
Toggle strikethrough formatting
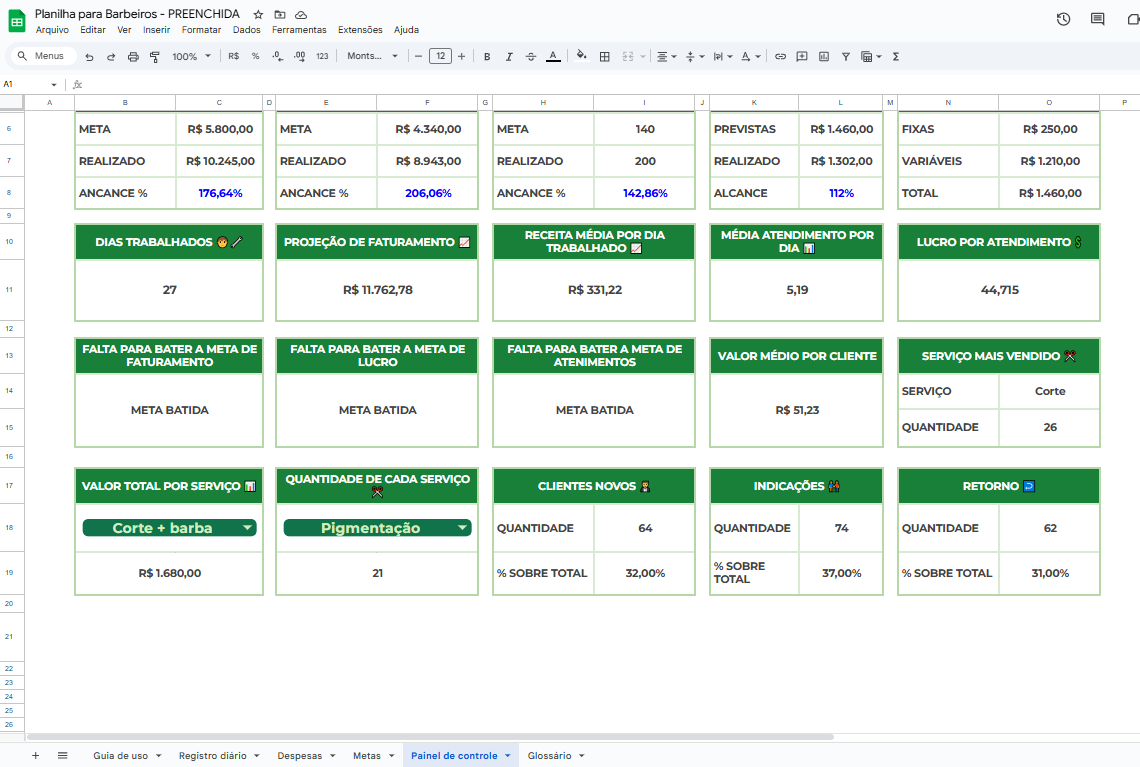click(x=531, y=57)
